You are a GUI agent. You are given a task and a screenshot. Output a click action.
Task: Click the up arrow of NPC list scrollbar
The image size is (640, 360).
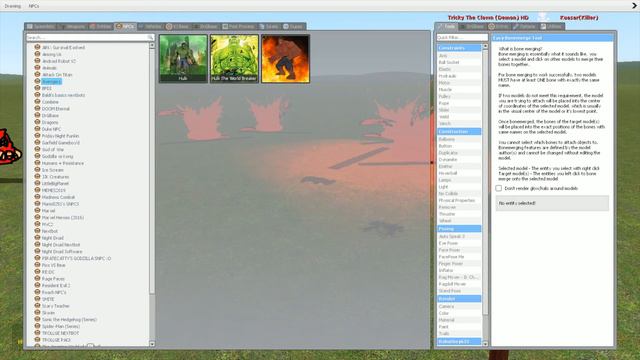coord(152,46)
